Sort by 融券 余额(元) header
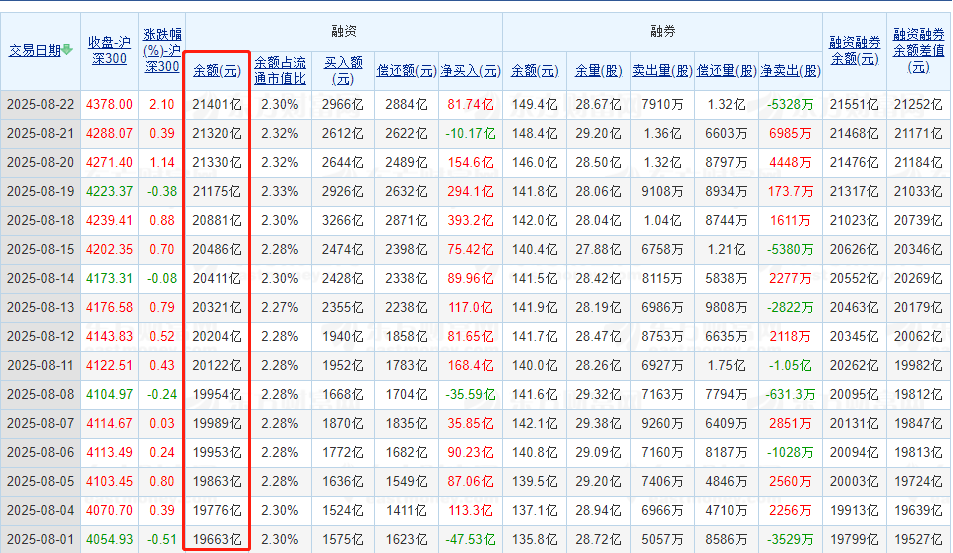Viewport: 953px width, 553px height. point(535,70)
